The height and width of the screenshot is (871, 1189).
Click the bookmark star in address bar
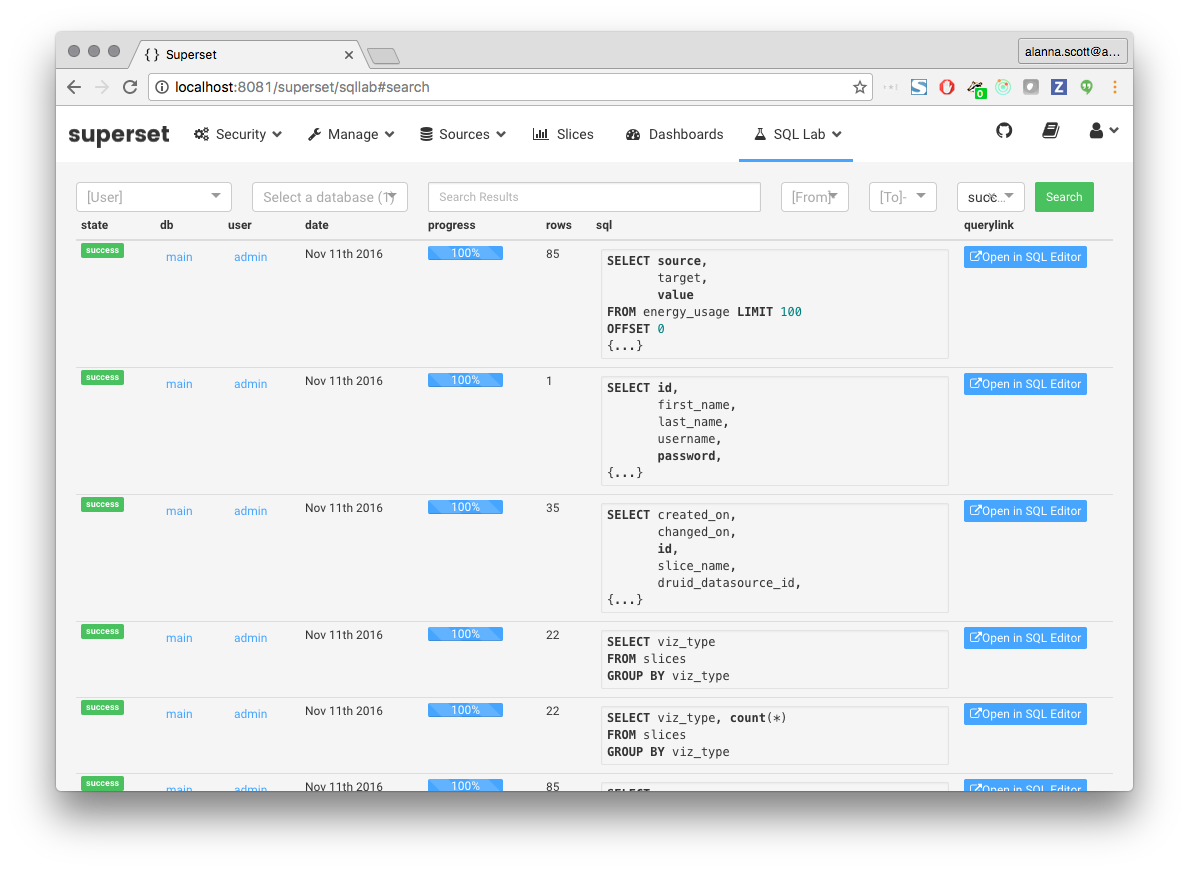pos(859,87)
